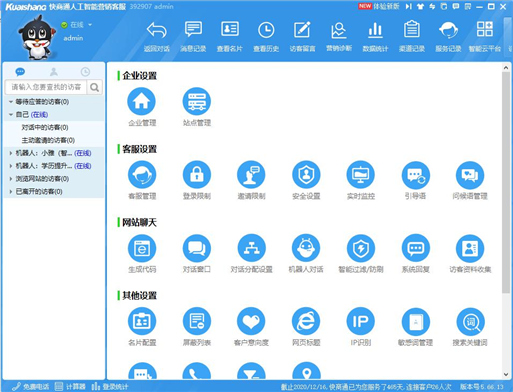The height and width of the screenshot is (392, 513).
Task: Expand 已离开的访客(0) group
Action: point(11,192)
